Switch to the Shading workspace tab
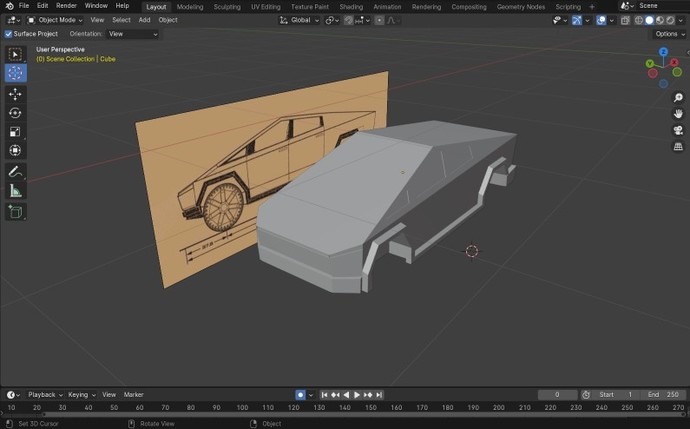690x429 pixels. (351, 7)
